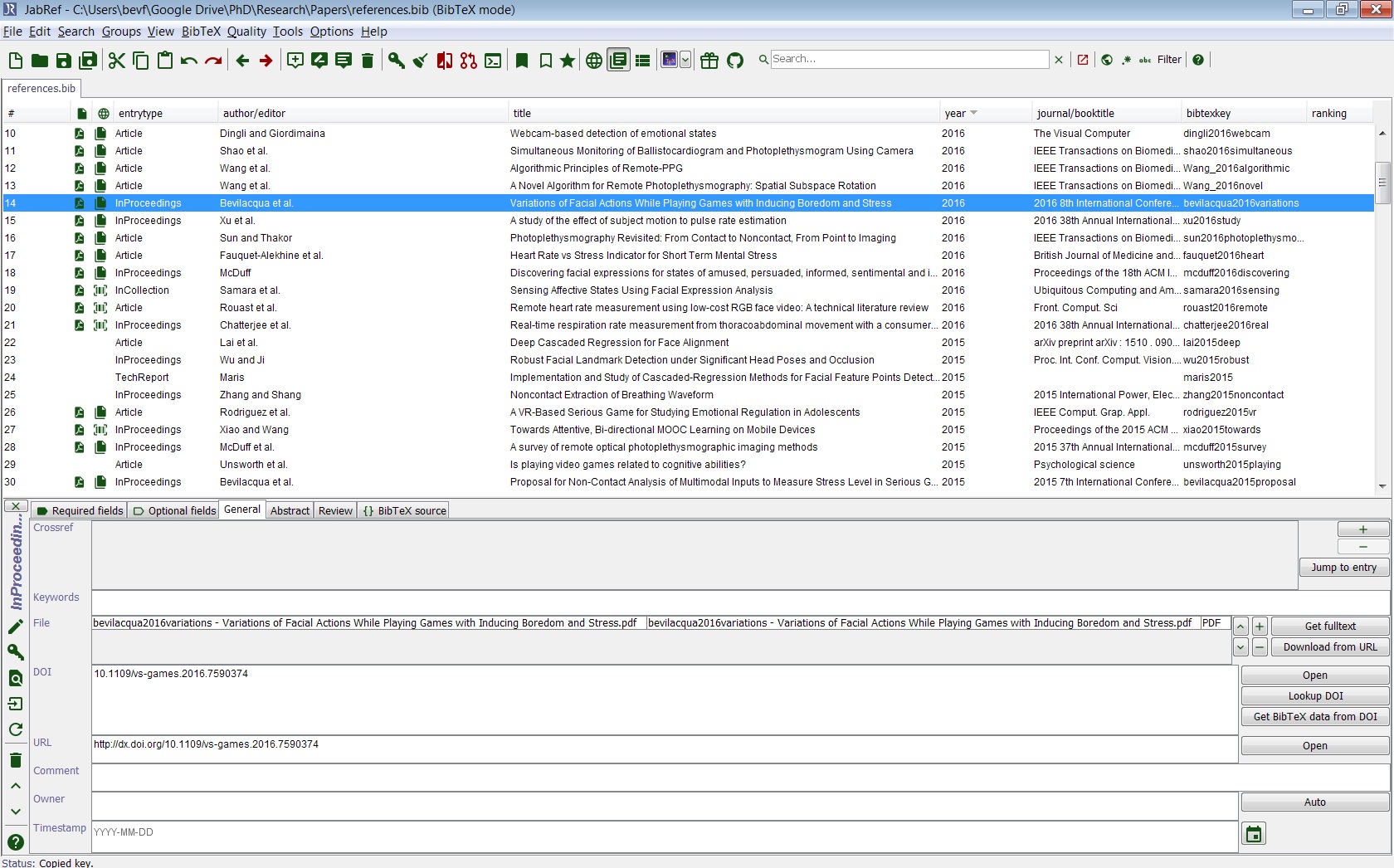Toggle groups interface list icon
1394x868 pixels.
click(642, 61)
